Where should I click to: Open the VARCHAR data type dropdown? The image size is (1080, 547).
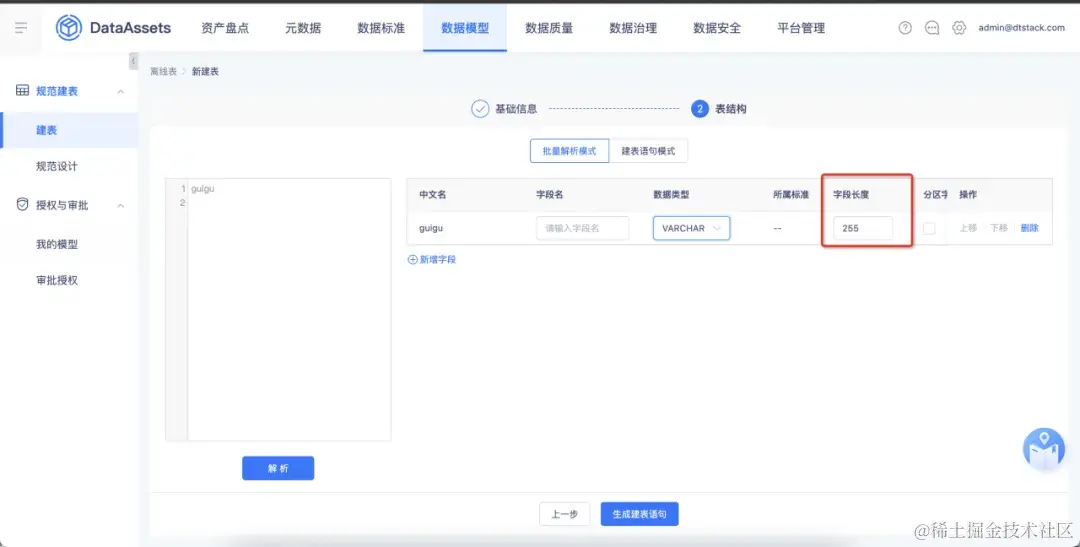coord(692,228)
